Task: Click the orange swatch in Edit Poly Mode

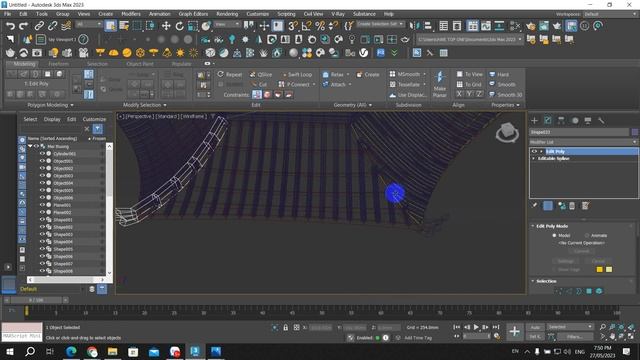Action: pyautogui.click(x=600, y=269)
